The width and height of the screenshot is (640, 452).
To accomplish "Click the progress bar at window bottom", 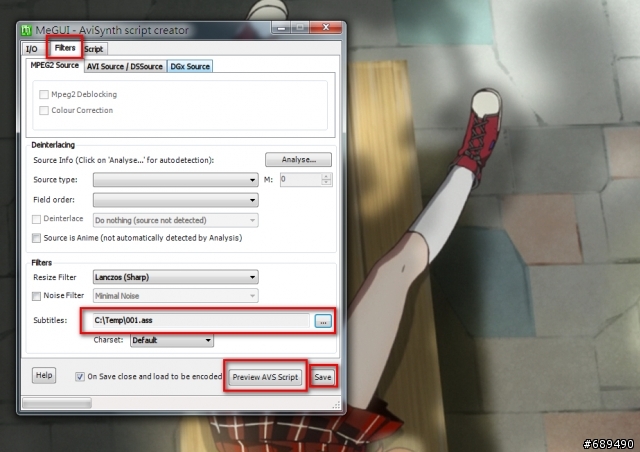I will (x=57, y=403).
